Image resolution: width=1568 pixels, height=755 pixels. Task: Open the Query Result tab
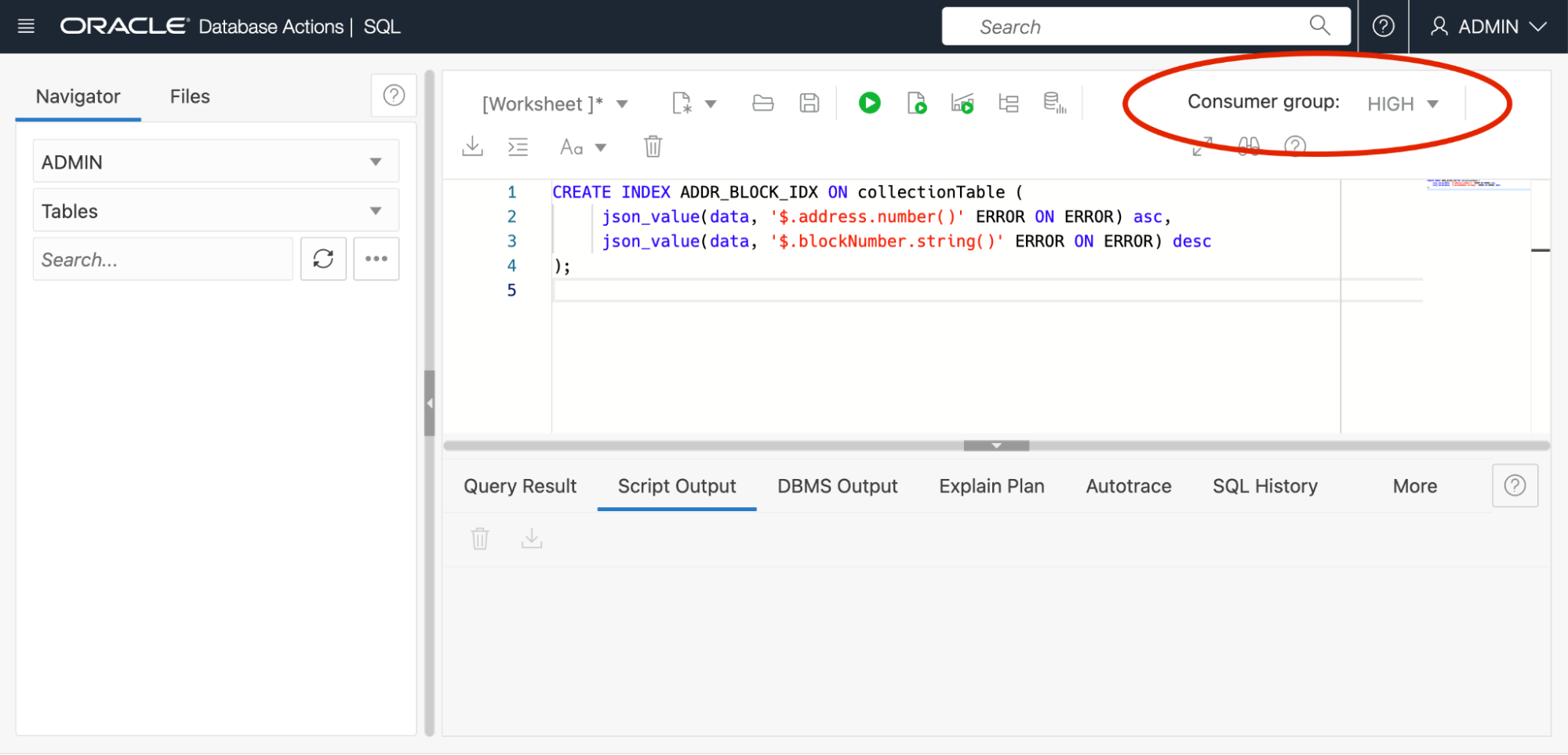pyautogui.click(x=520, y=486)
